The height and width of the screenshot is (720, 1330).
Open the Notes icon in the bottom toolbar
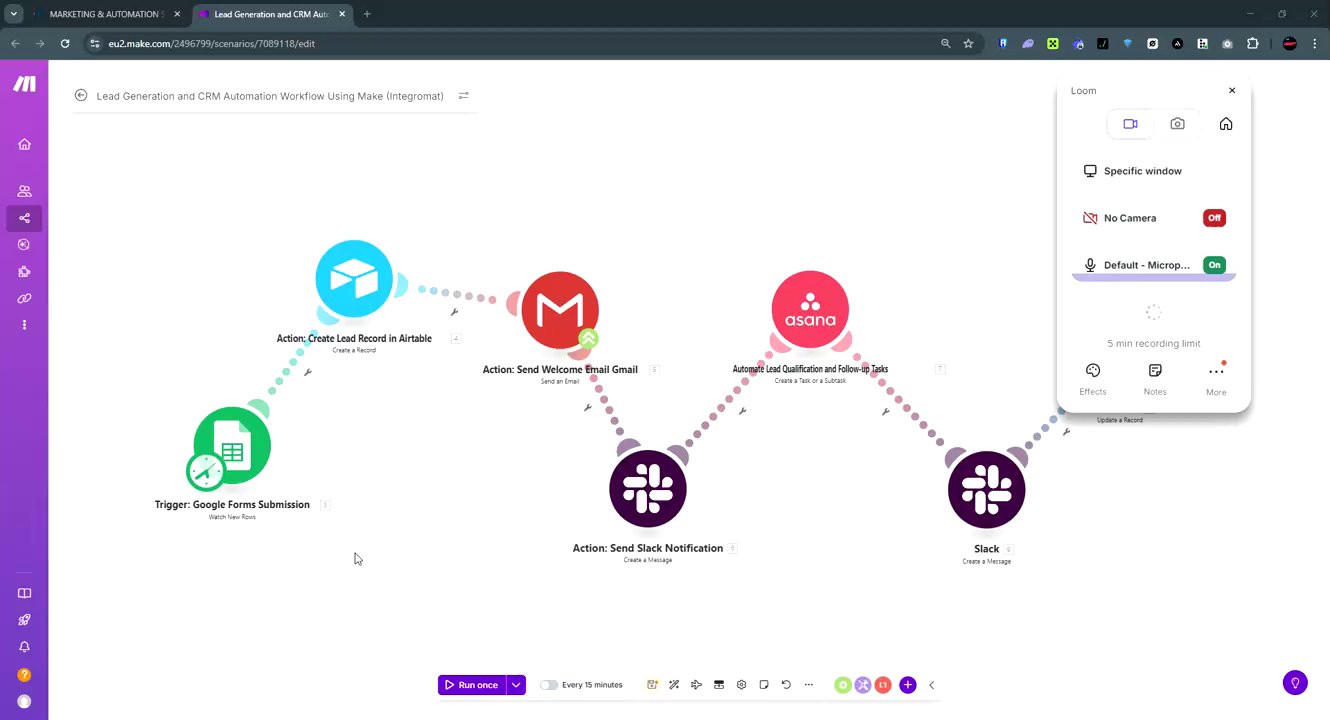[x=764, y=685]
